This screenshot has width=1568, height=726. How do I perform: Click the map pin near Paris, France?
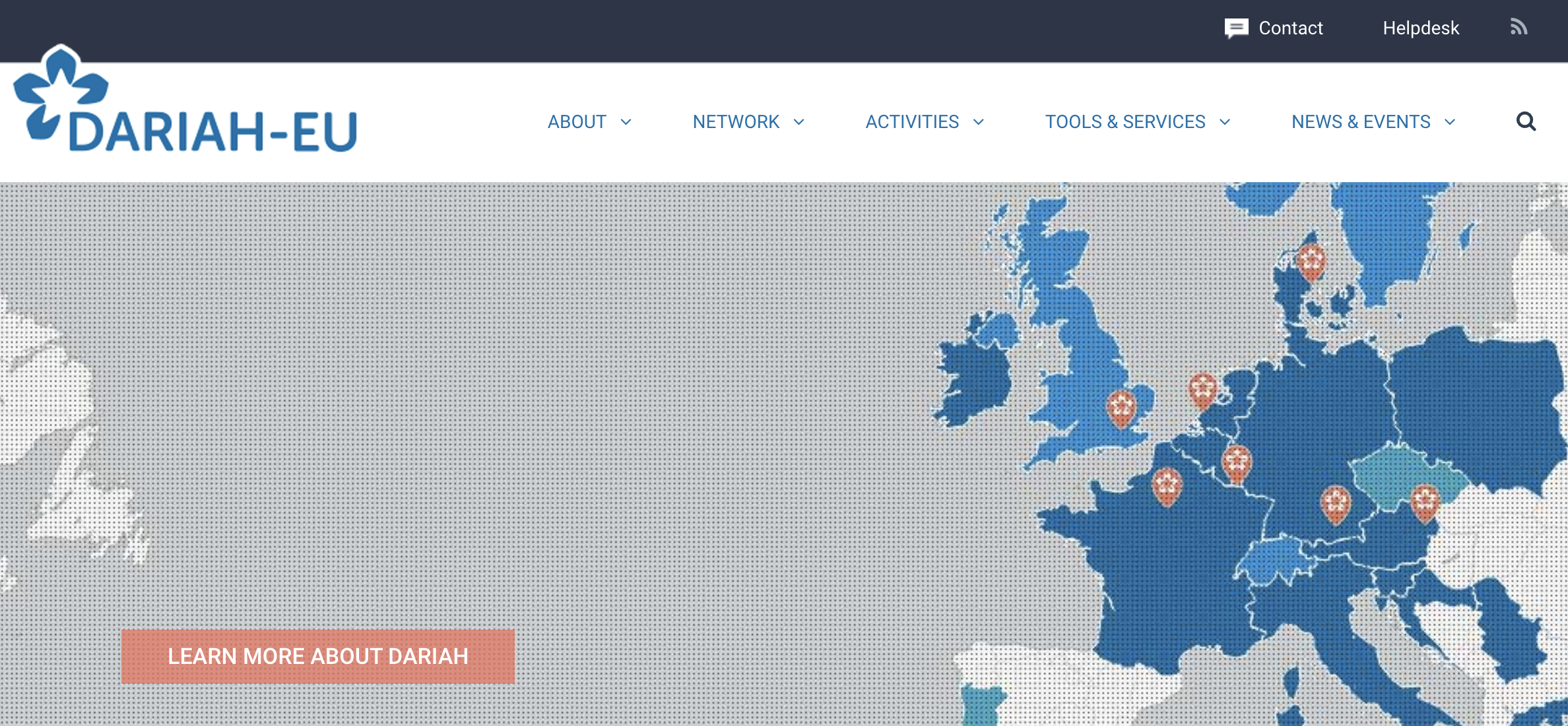pos(1167,485)
